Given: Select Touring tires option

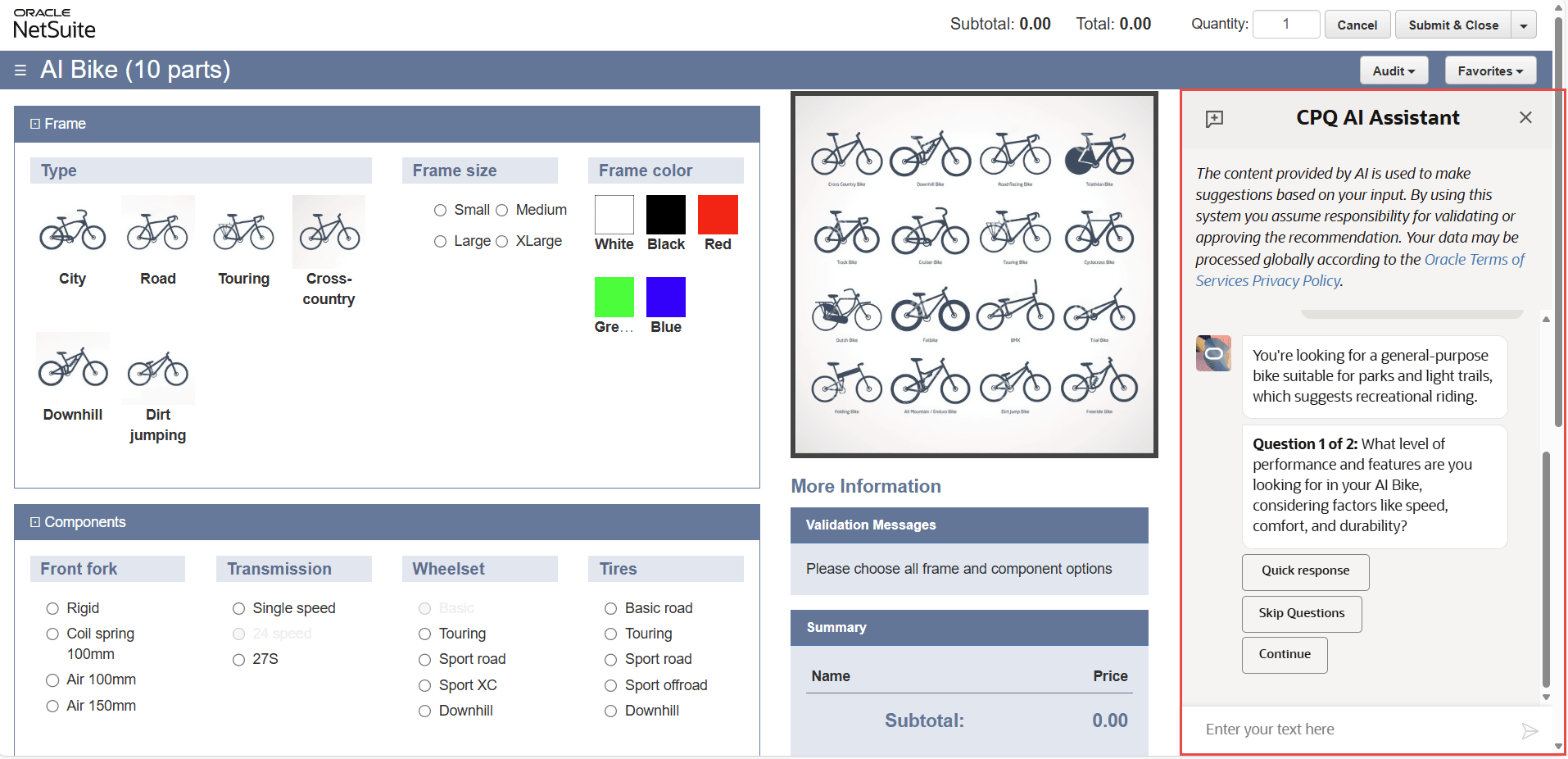Looking at the screenshot, I should (x=610, y=634).
